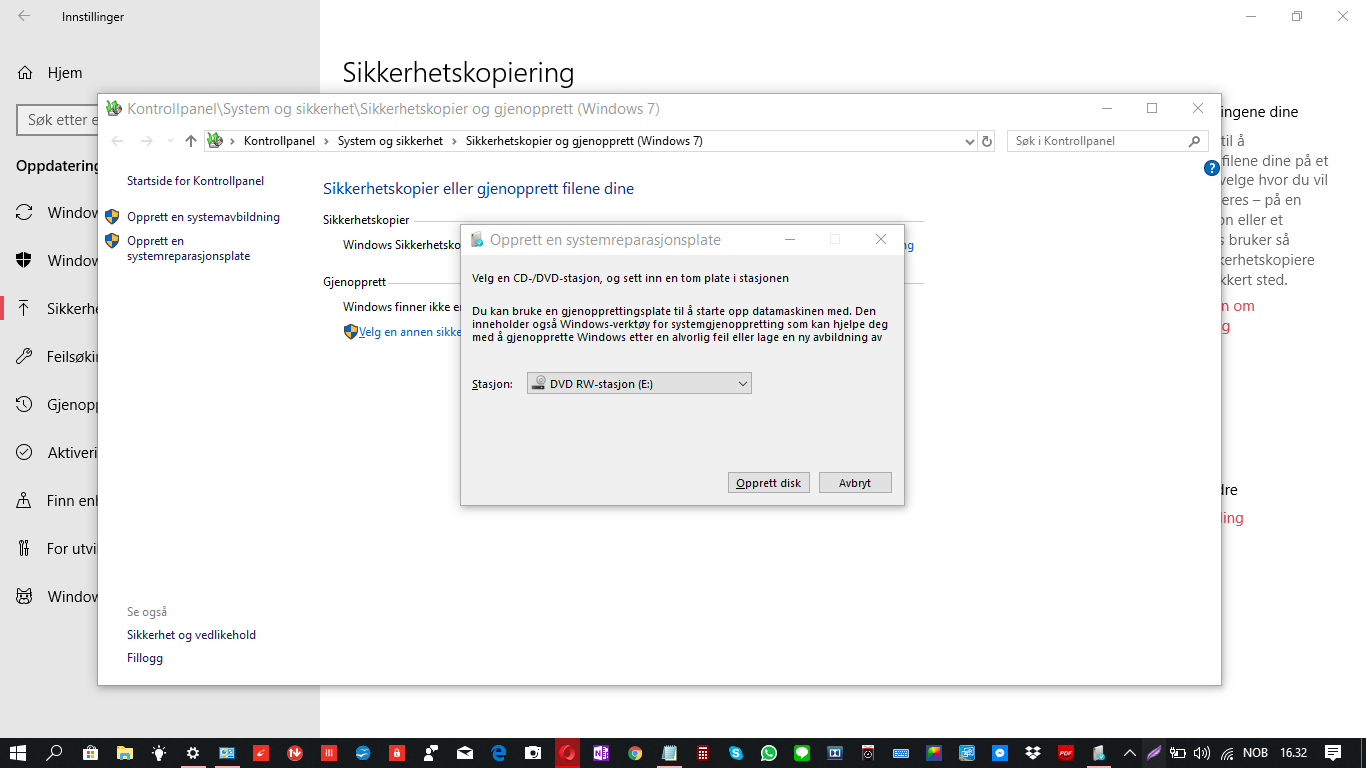Click the 16.32 clock in taskbar

[x=1294, y=753]
